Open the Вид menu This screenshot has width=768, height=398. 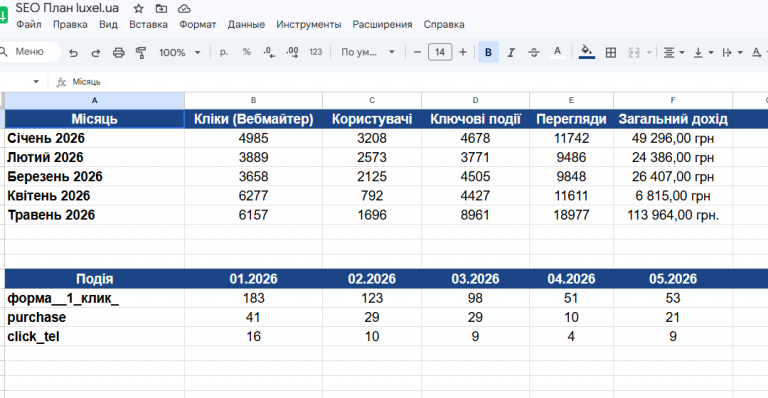pyautogui.click(x=108, y=24)
